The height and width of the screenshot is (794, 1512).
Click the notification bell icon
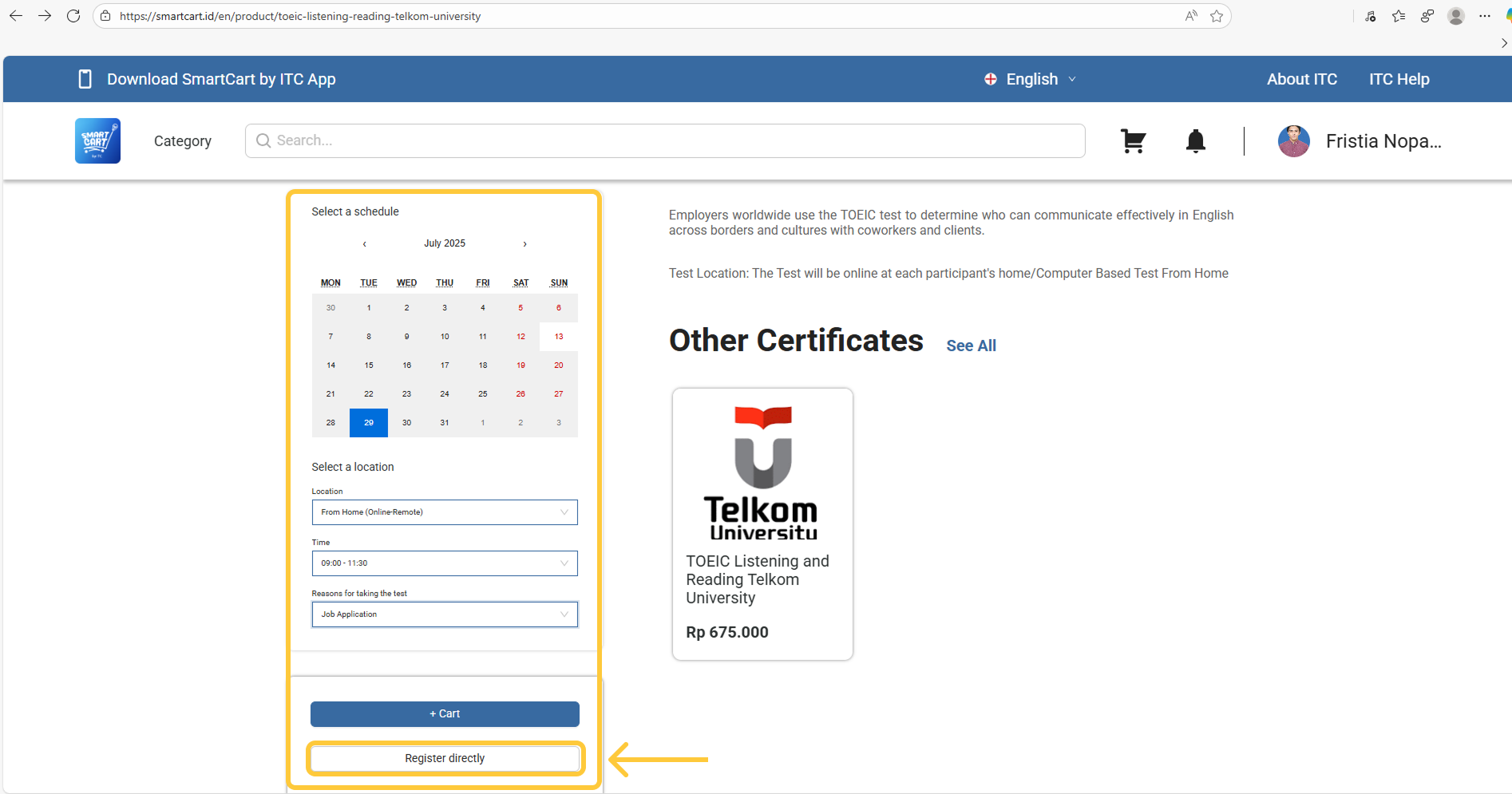coord(1195,141)
